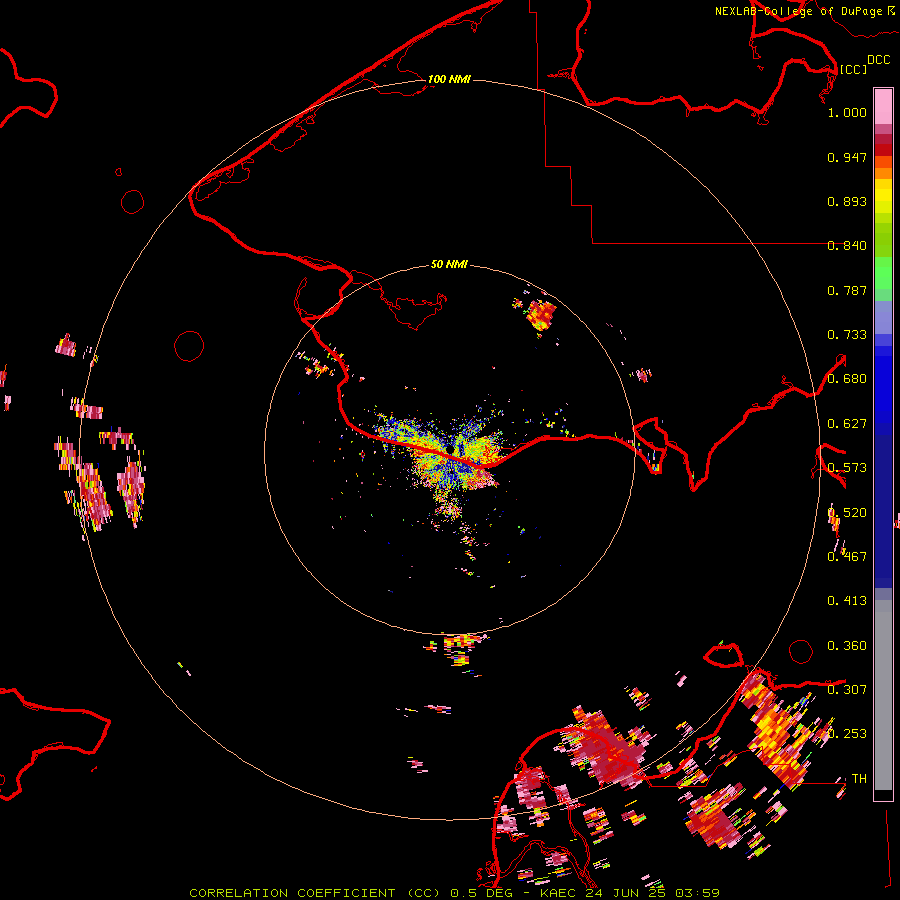Click the red circular outline inside the 100 NMI ring
900x900 pixels.
[189, 346]
